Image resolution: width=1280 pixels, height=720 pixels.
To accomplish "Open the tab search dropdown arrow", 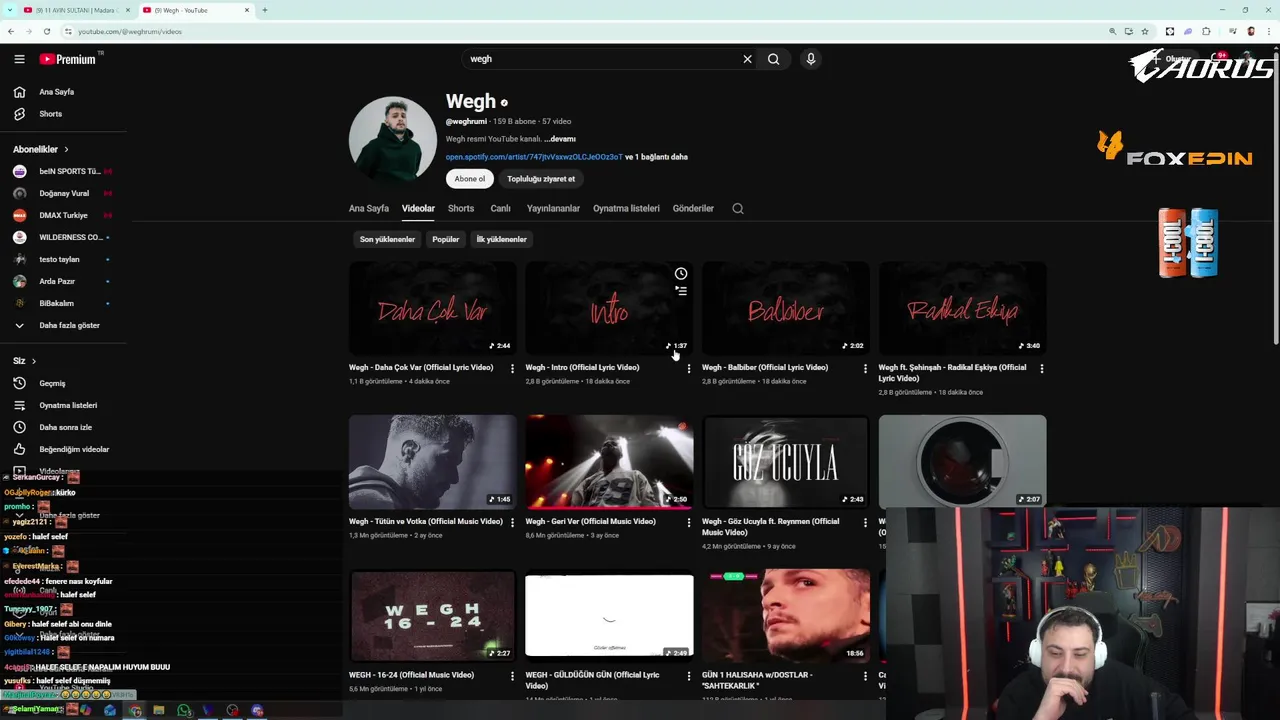I will (9, 10).
